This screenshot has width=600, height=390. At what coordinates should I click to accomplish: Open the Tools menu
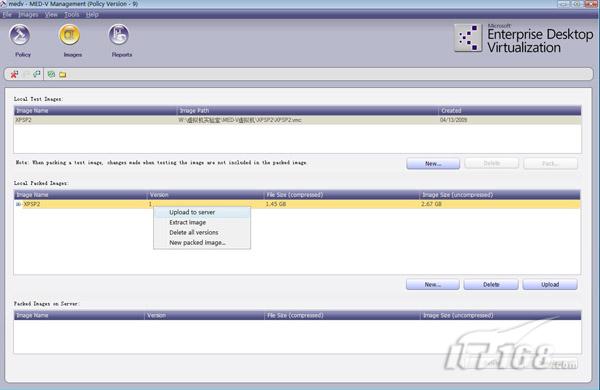click(x=72, y=15)
